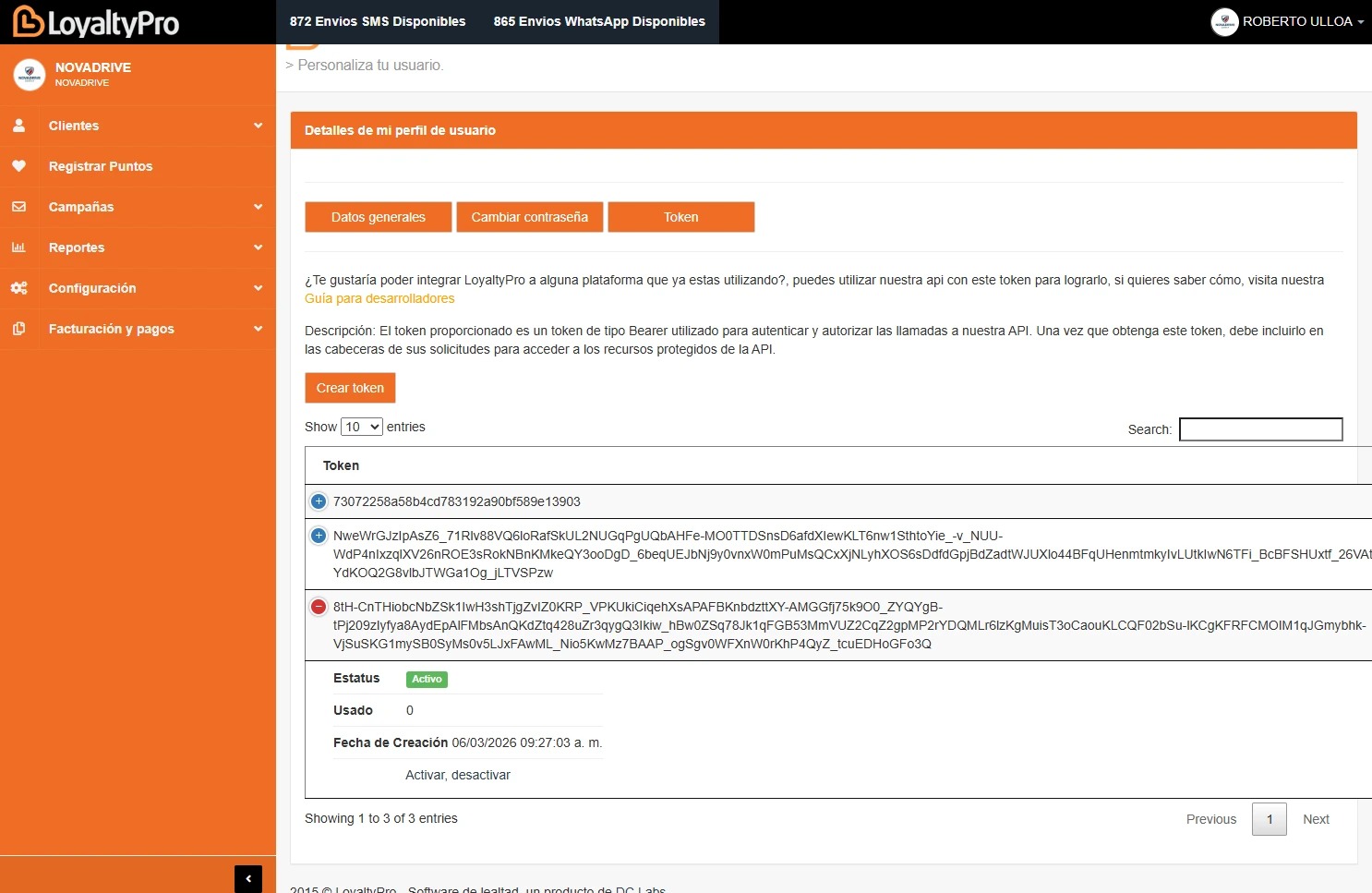Go to the Previous page
1372x893 pixels.
coord(1211,819)
